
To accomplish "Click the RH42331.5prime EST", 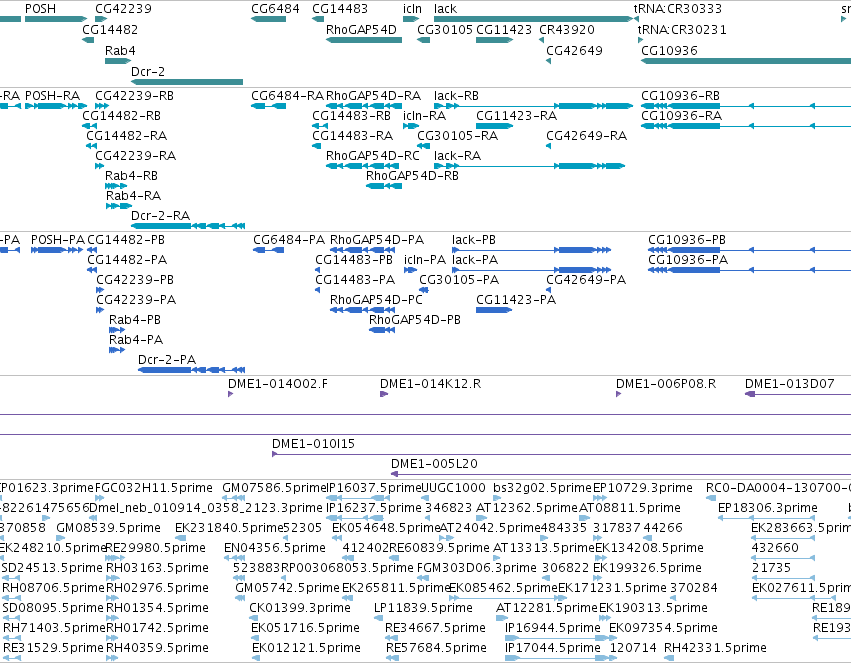I will 670,658.
